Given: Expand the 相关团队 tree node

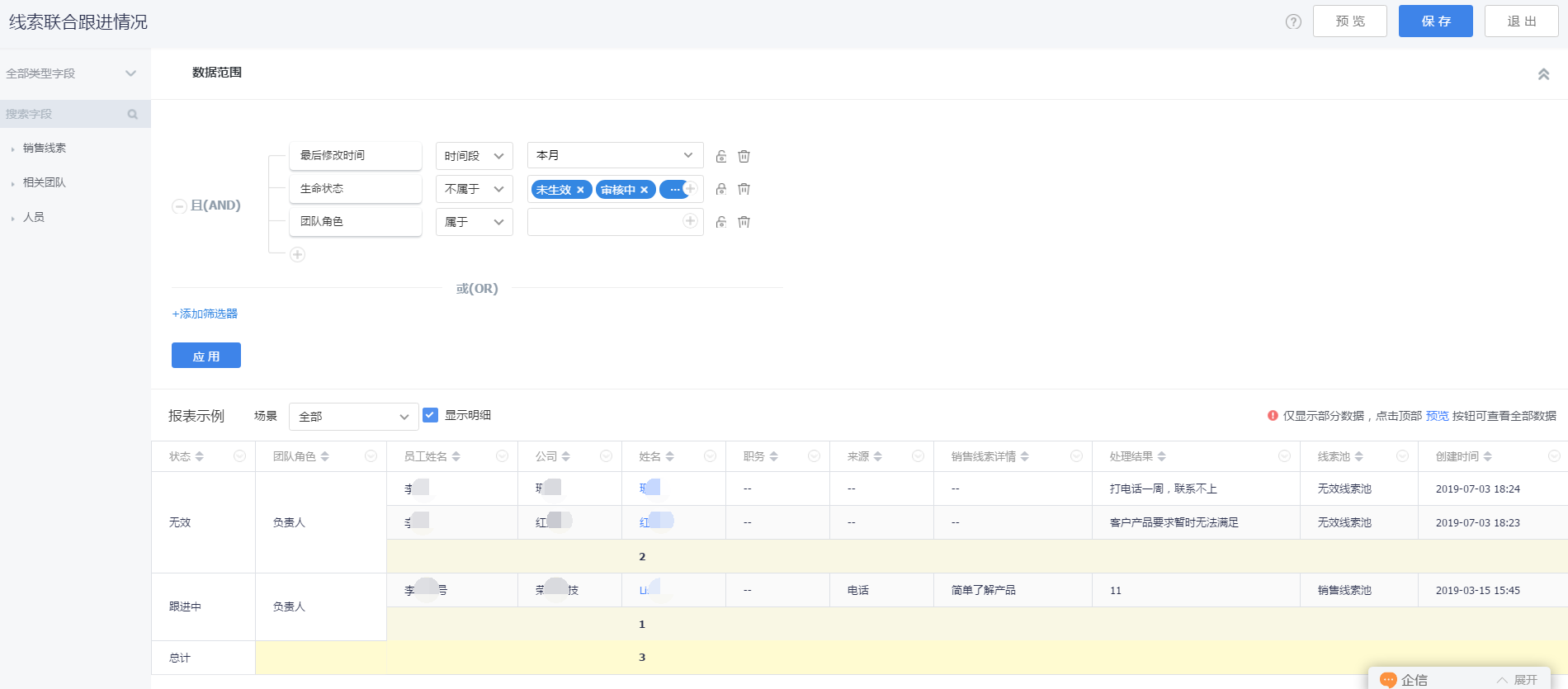Looking at the screenshot, I should (12, 183).
